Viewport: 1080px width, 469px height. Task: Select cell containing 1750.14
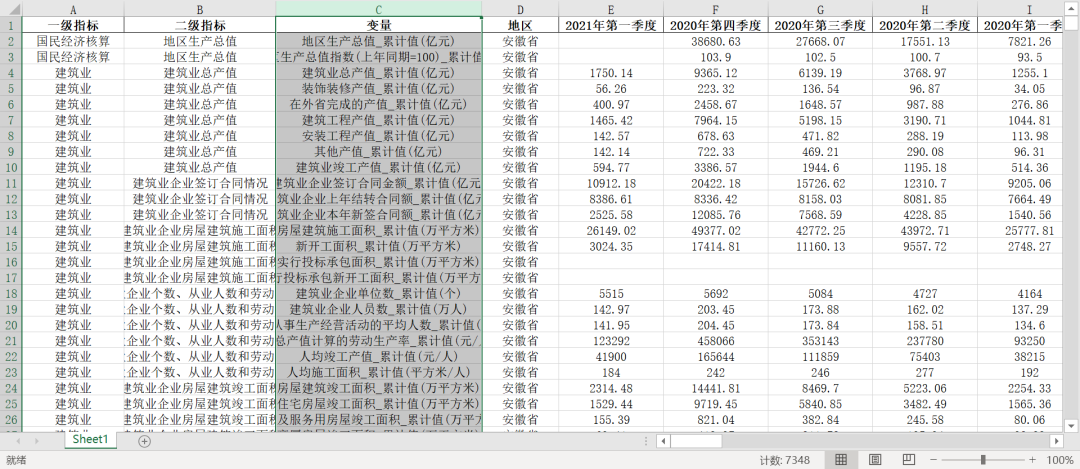coord(612,73)
